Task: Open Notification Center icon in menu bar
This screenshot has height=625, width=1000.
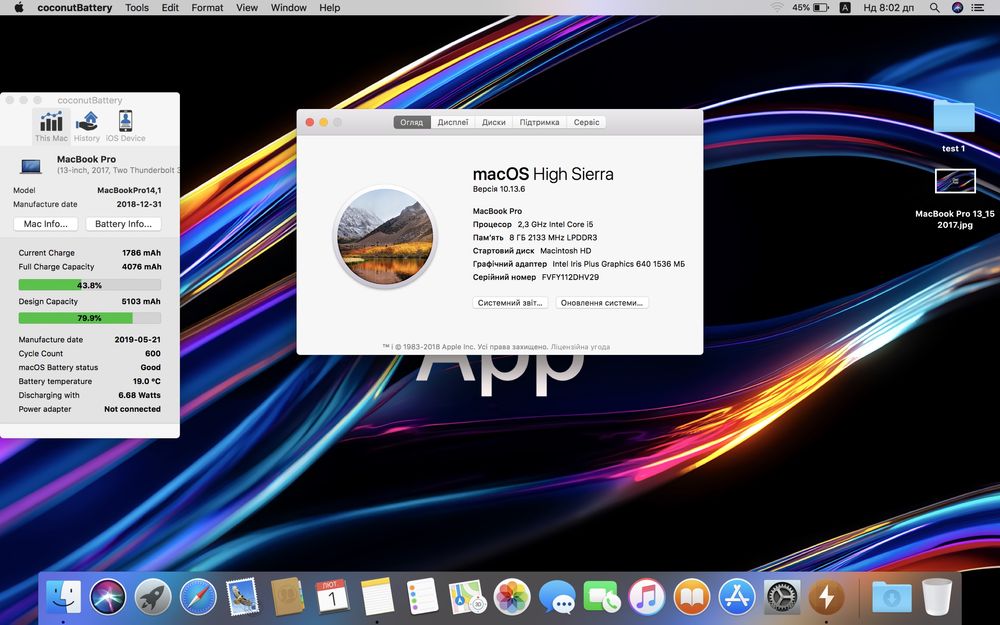Action: tap(977, 8)
